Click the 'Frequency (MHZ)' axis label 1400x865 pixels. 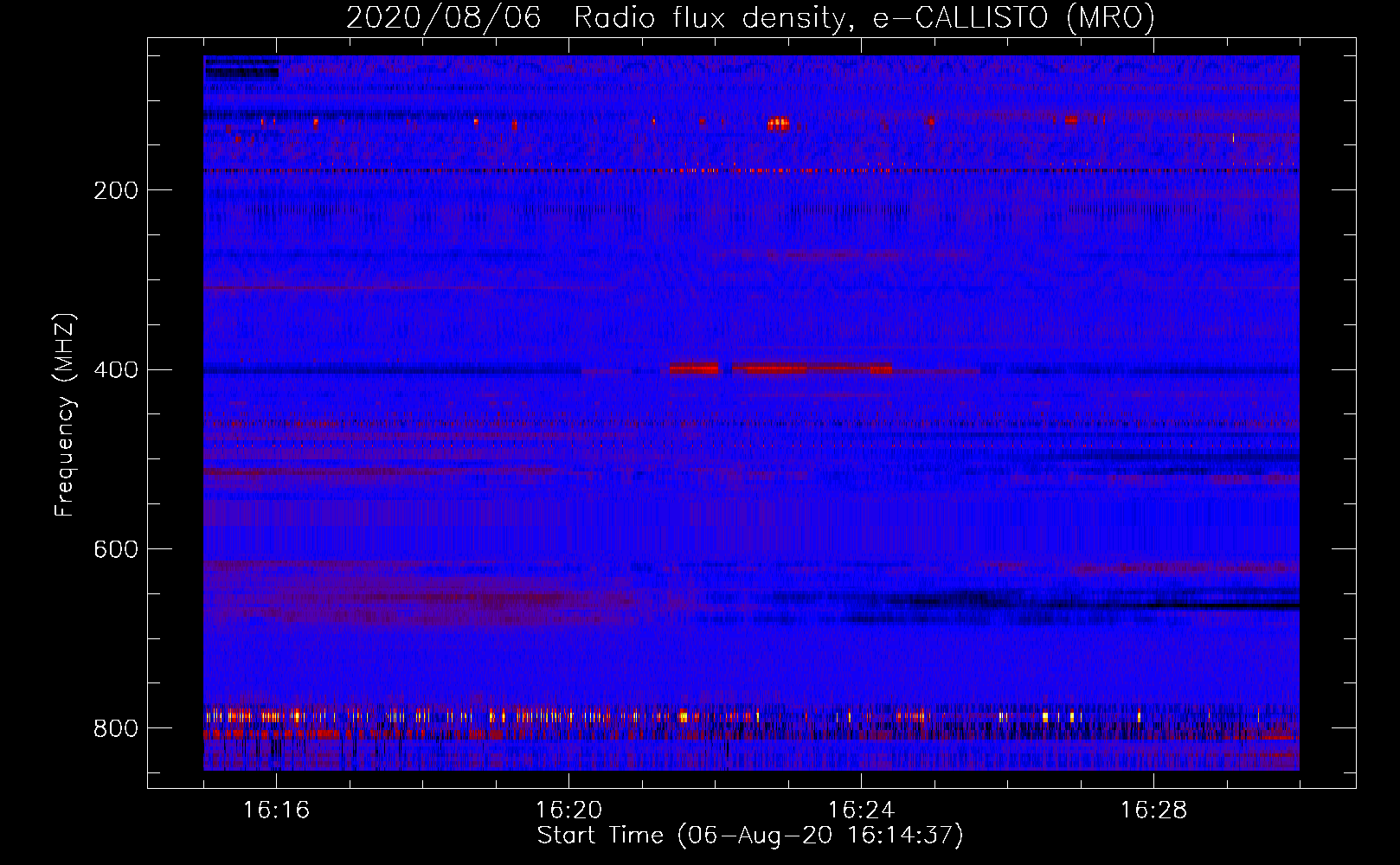point(65,415)
